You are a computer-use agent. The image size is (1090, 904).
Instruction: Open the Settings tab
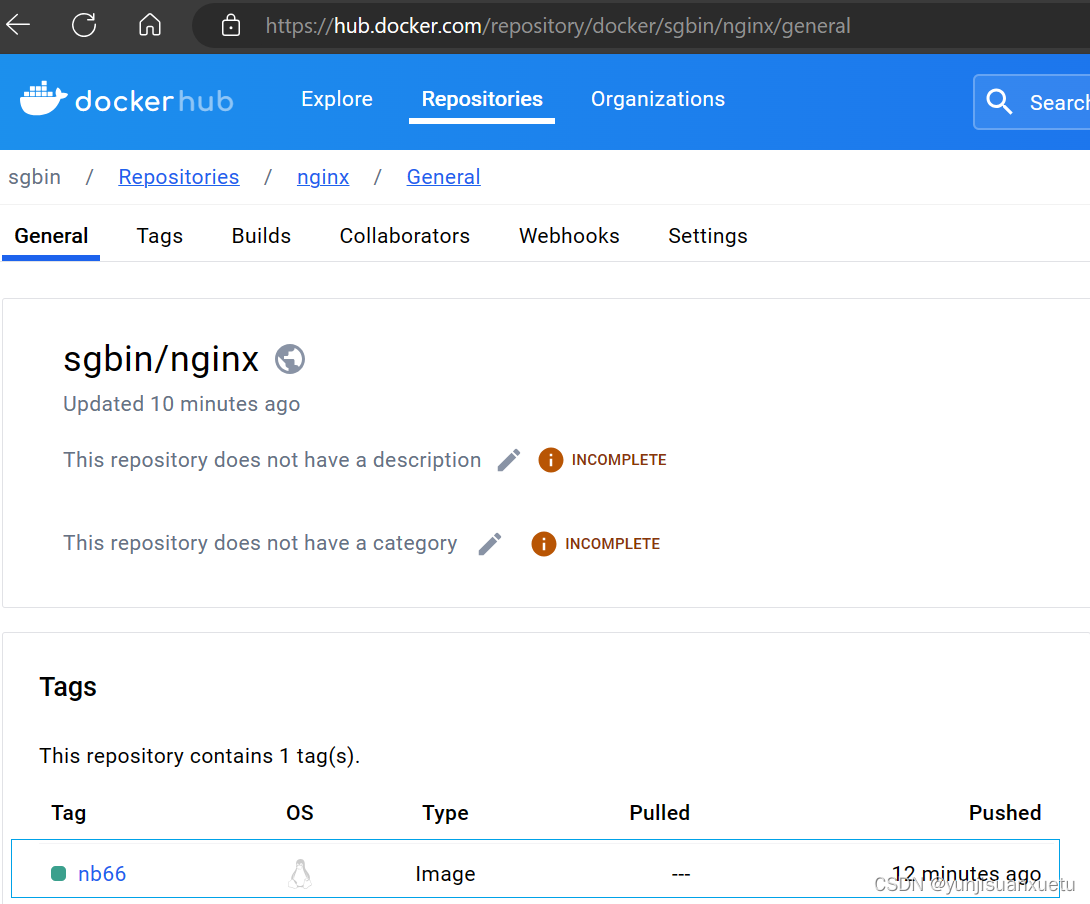click(x=707, y=236)
